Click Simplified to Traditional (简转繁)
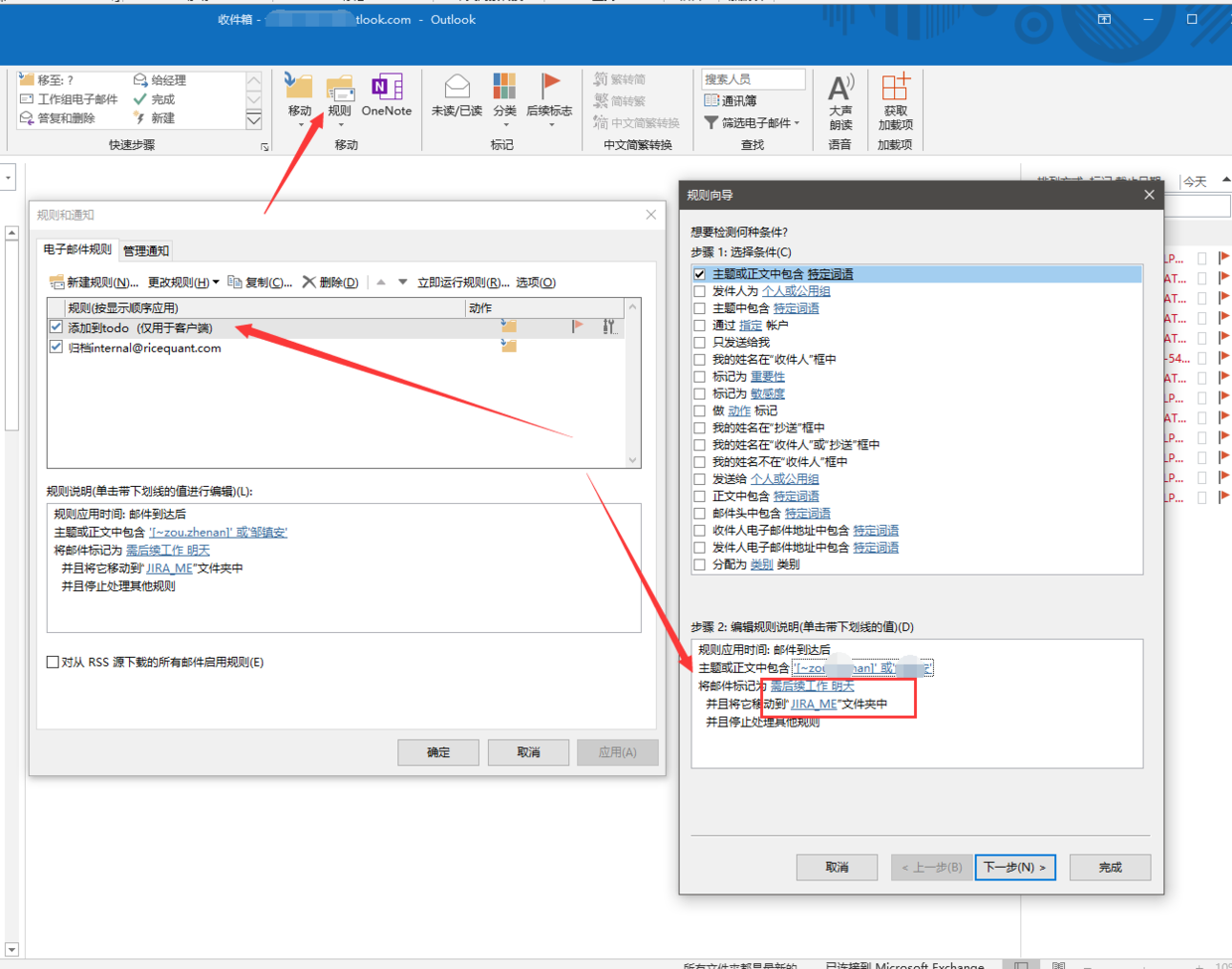This screenshot has width=1232, height=969. click(x=620, y=100)
